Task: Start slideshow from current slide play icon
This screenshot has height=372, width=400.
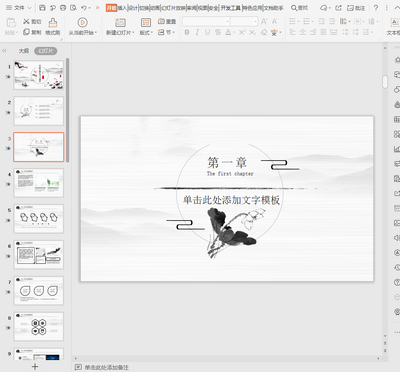Action: click(82, 22)
